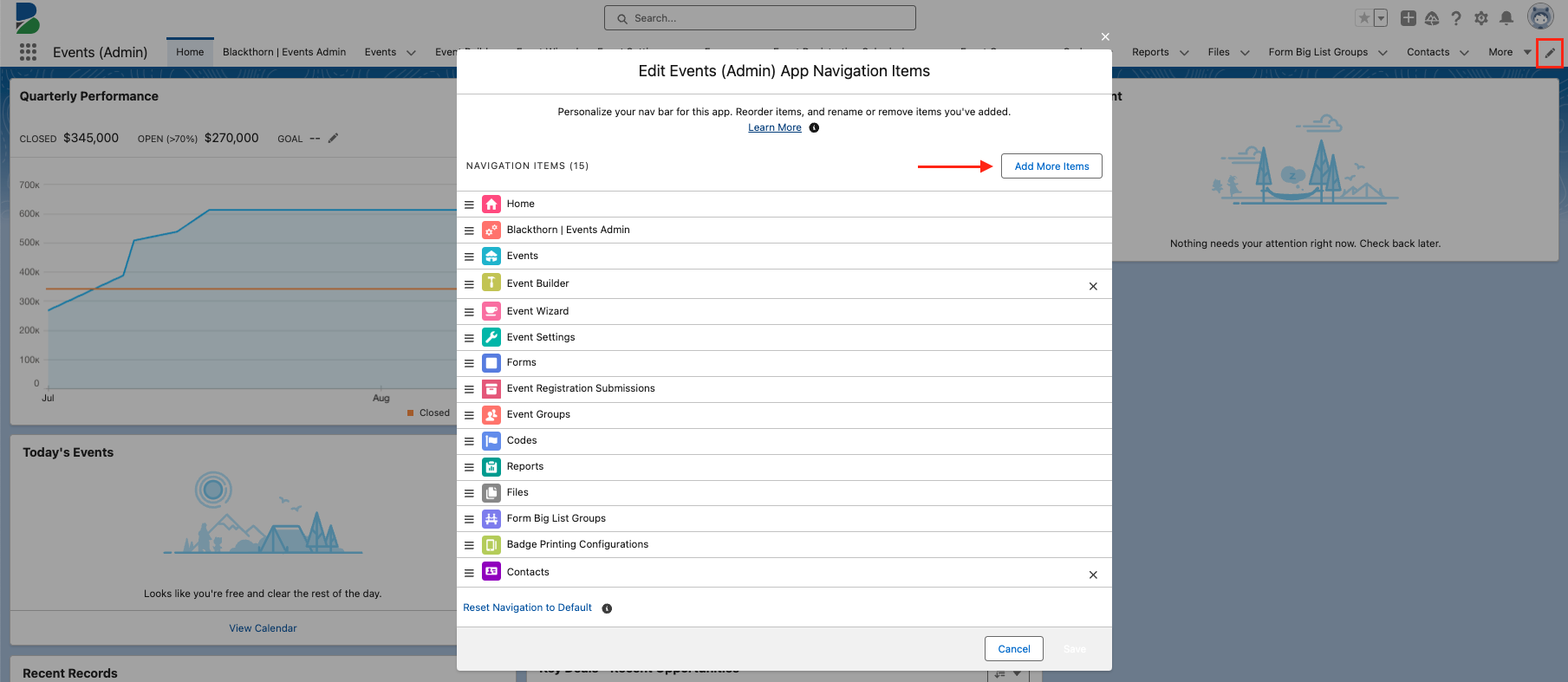Click info icon beside Reset Navigation
Screen dimensions: 1568x682
[x=607, y=608]
